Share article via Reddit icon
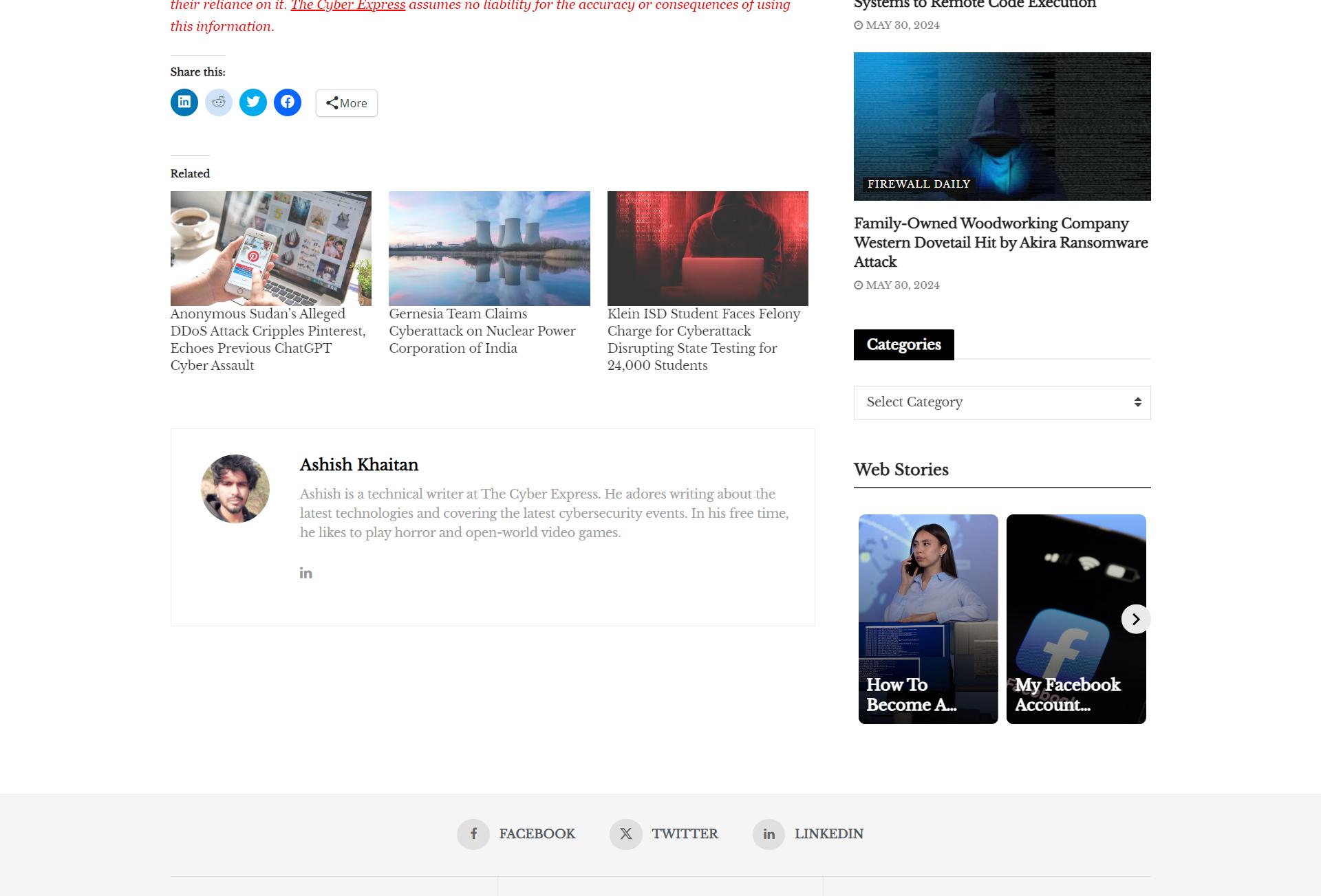The image size is (1321, 896). [x=219, y=102]
